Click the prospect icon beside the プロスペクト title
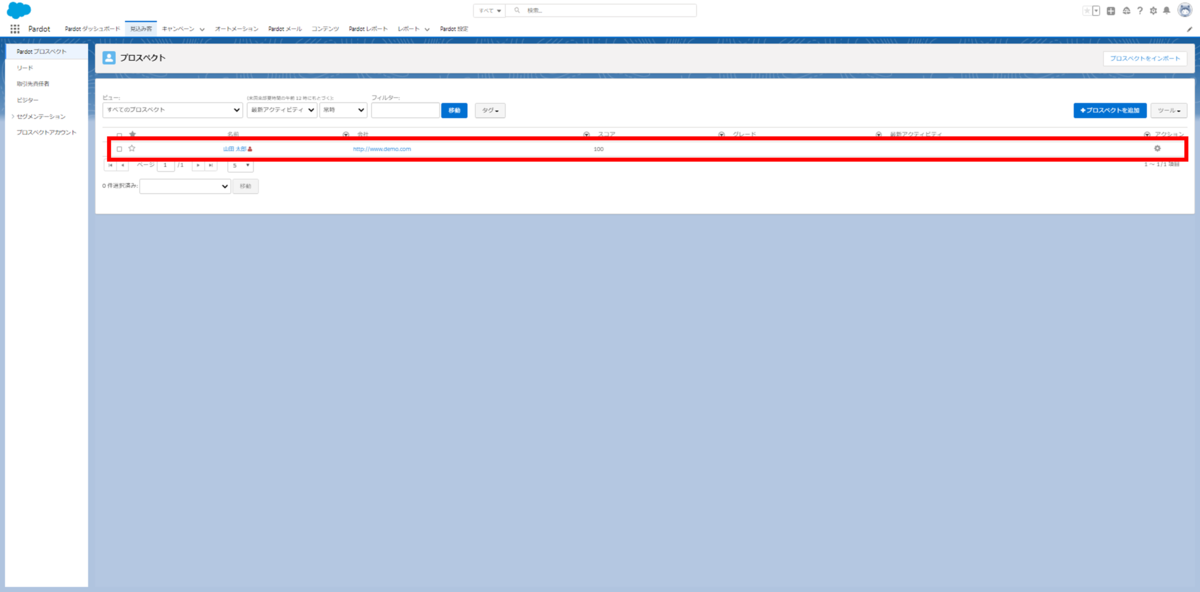This screenshot has height=592, width=1200. coord(109,58)
